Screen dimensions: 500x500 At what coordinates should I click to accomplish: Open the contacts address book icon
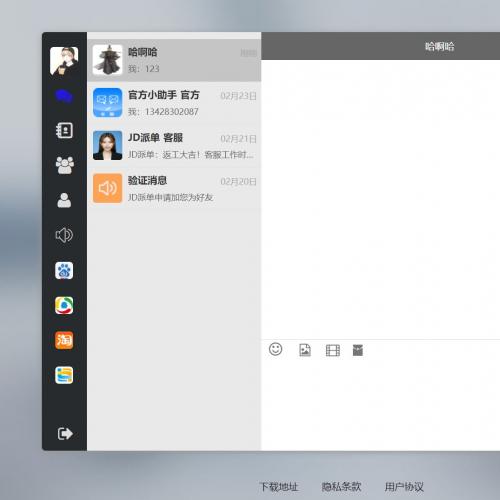coord(64,130)
